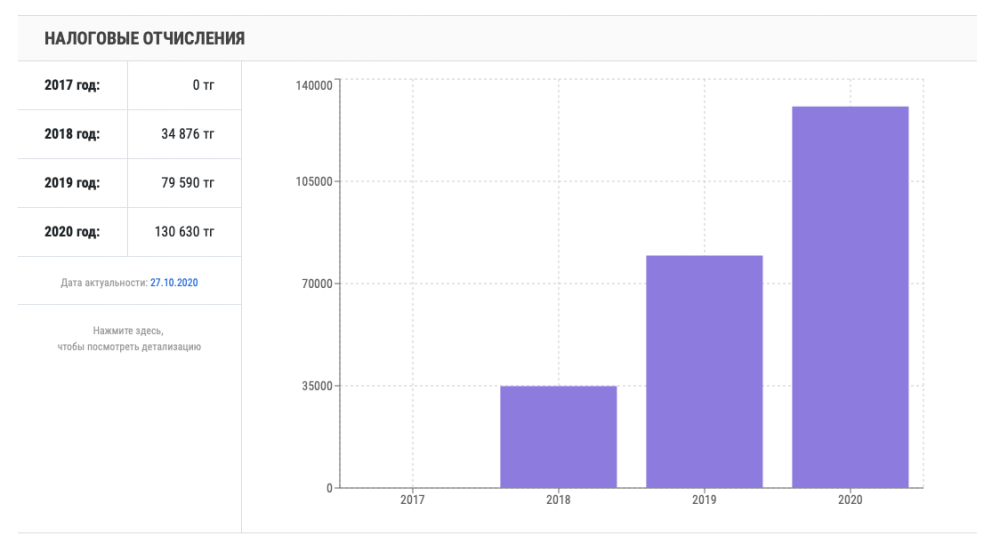The height and width of the screenshot is (536, 1000).
Task: Click the 2019 purple bar in chart
Action: pos(704,371)
